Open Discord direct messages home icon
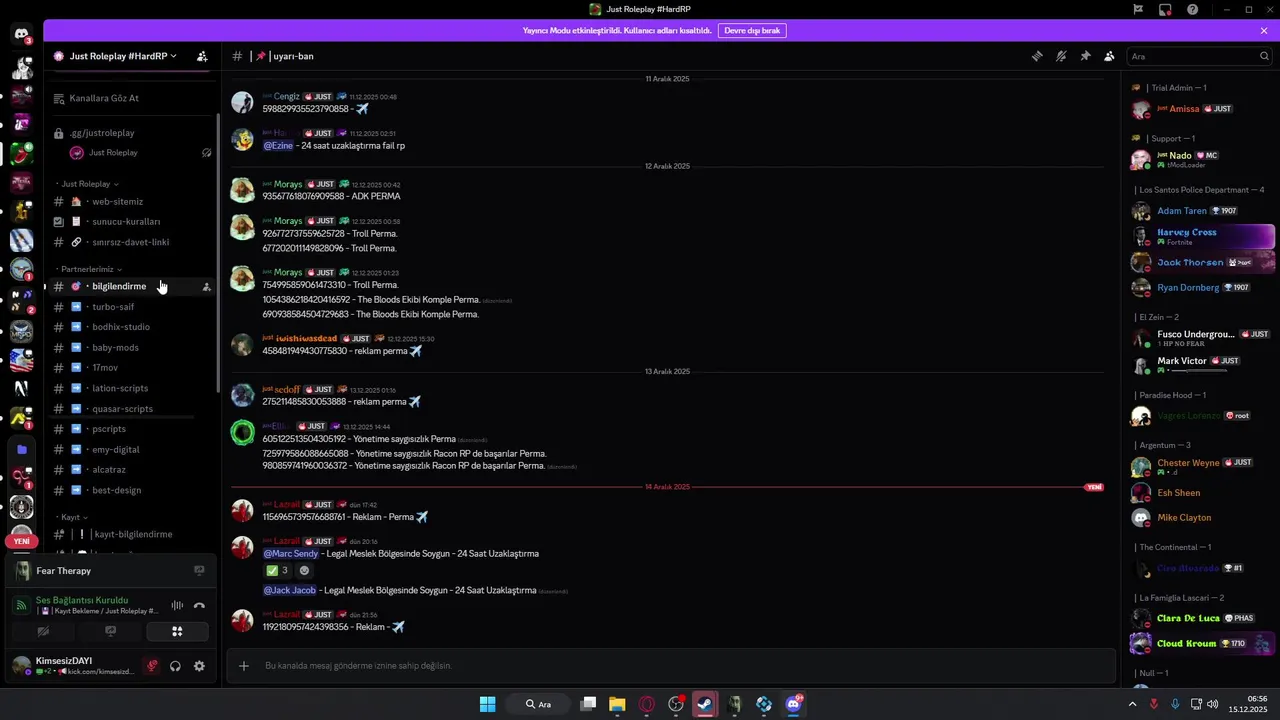Viewport: 1280px width, 720px height. point(21,34)
